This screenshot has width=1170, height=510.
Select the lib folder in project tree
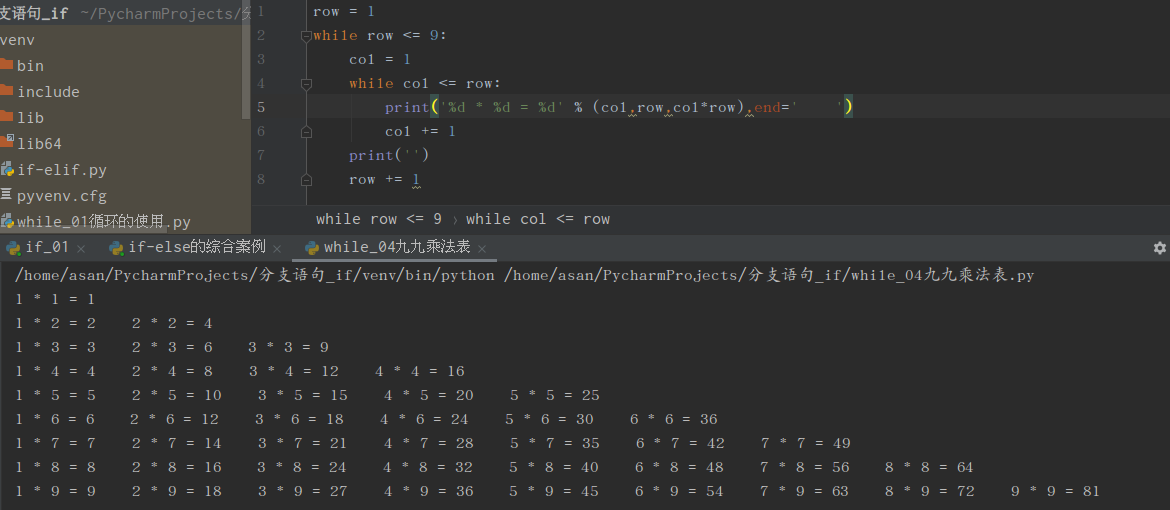point(30,118)
